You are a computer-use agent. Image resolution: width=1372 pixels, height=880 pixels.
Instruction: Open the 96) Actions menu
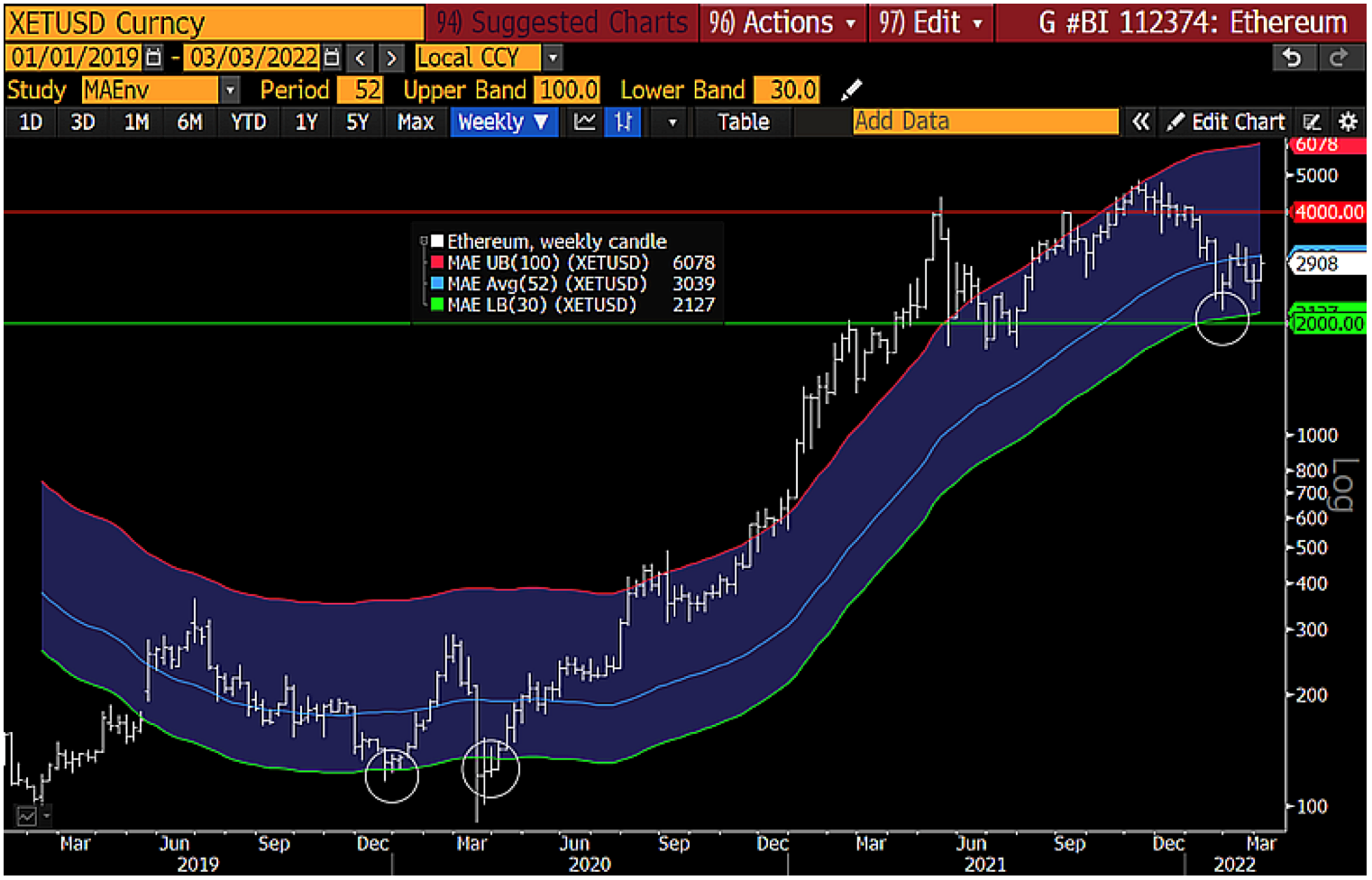[x=782, y=23]
